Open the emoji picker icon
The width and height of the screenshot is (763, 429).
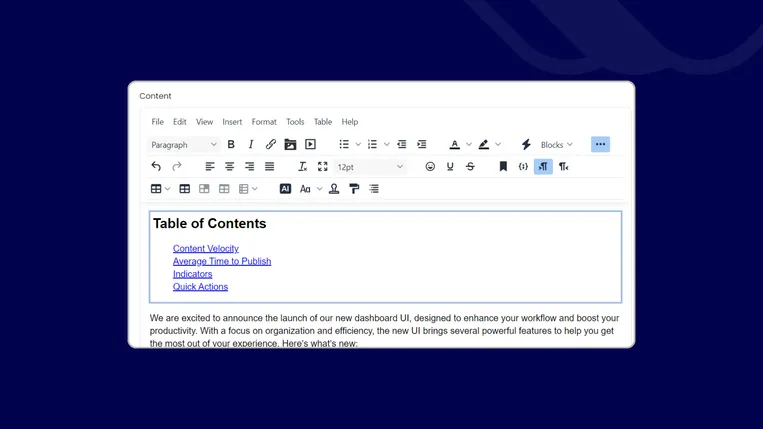coord(430,167)
